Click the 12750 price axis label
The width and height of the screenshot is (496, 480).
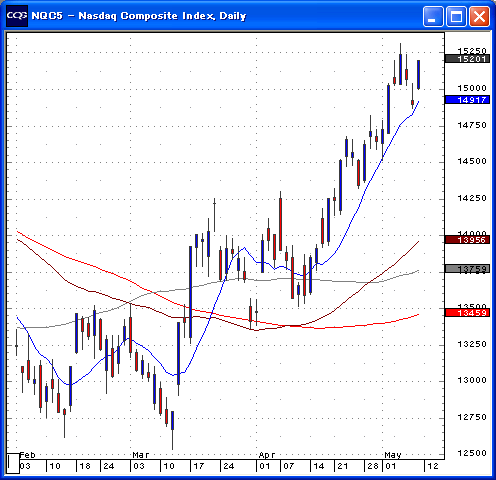tap(472, 417)
